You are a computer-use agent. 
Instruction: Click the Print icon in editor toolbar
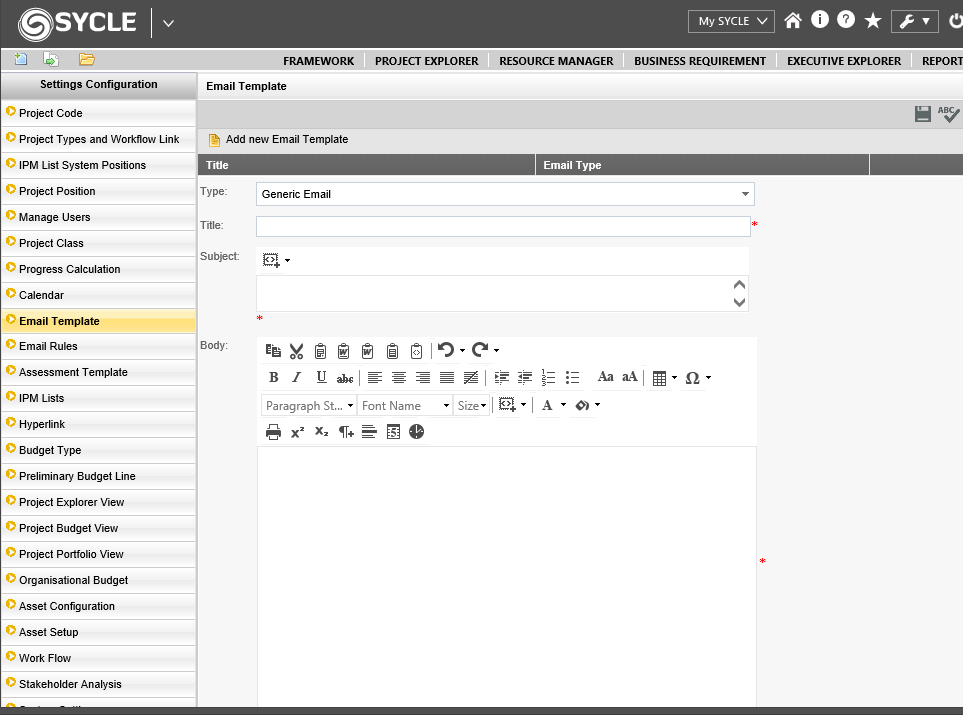coord(273,432)
